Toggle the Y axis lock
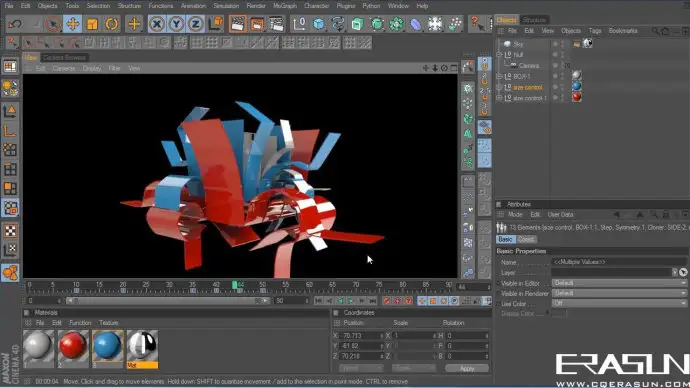The width and height of the screenshot is (690, 388). [x=176, y=24]
